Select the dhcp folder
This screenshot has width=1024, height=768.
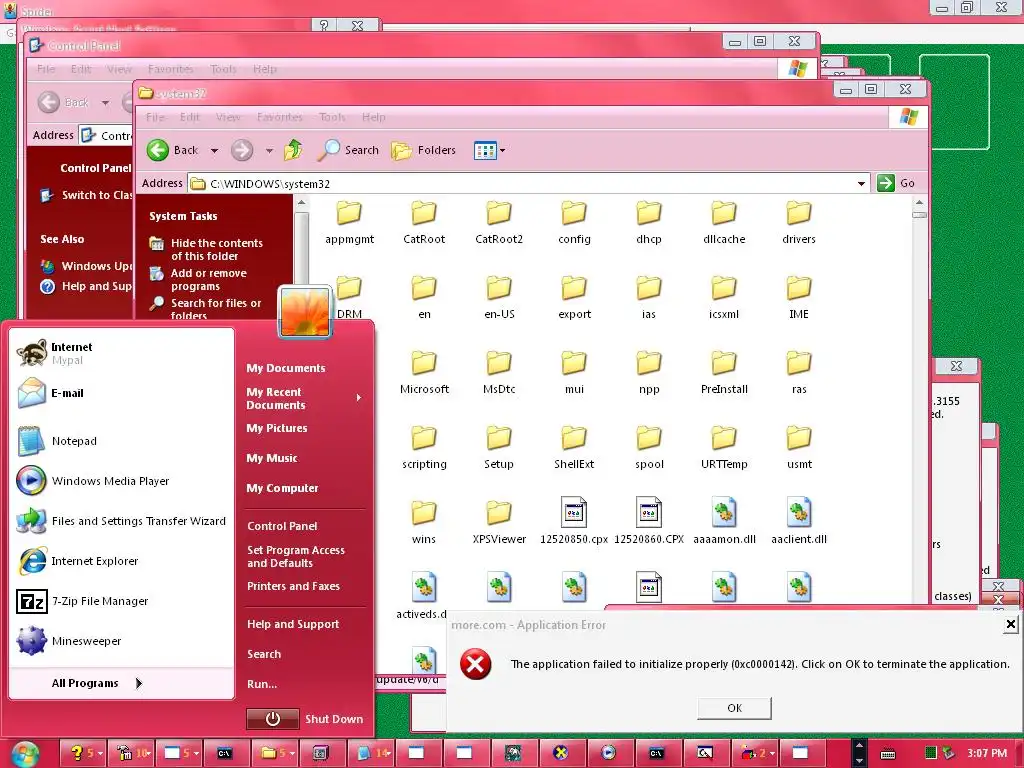[x=648, y=223]
